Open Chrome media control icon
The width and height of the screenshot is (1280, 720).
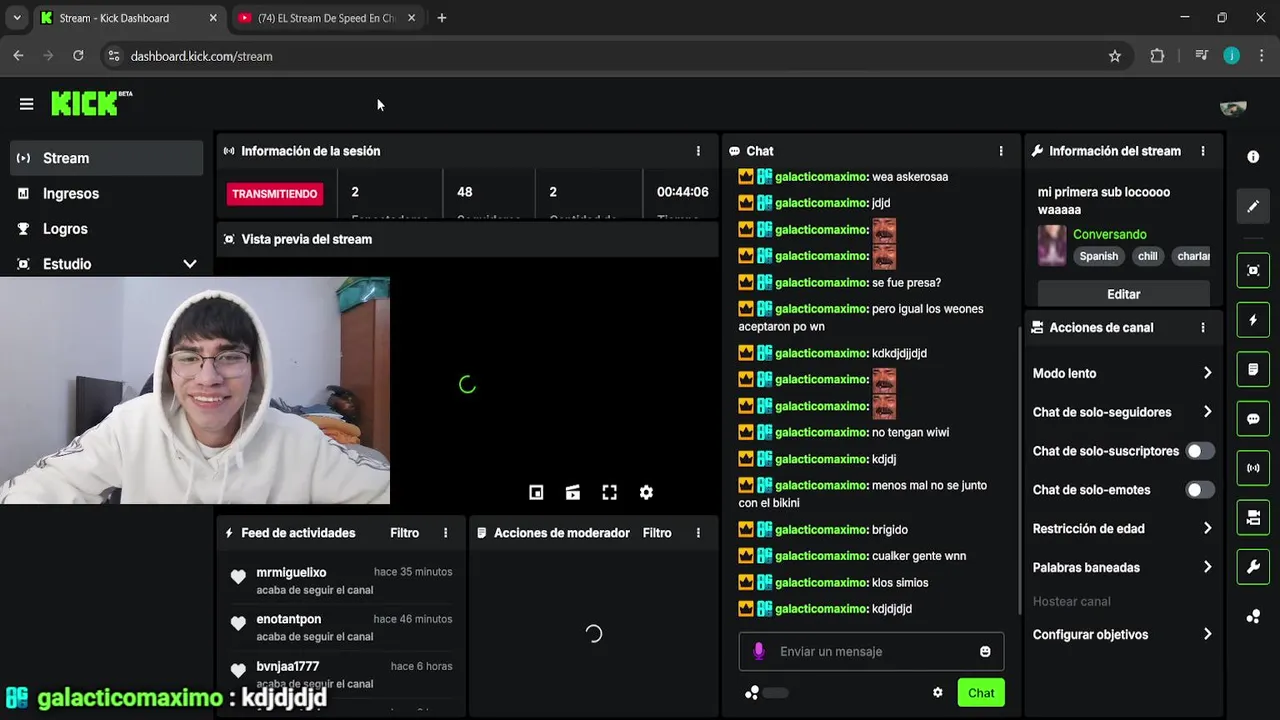point(1201,56)
